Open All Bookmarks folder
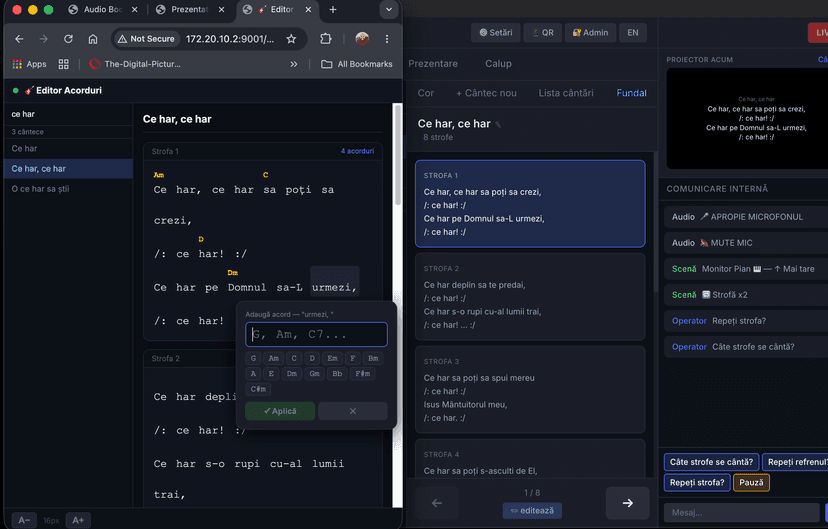This screenshot has height=529, width=828. (x=357, y=64)
